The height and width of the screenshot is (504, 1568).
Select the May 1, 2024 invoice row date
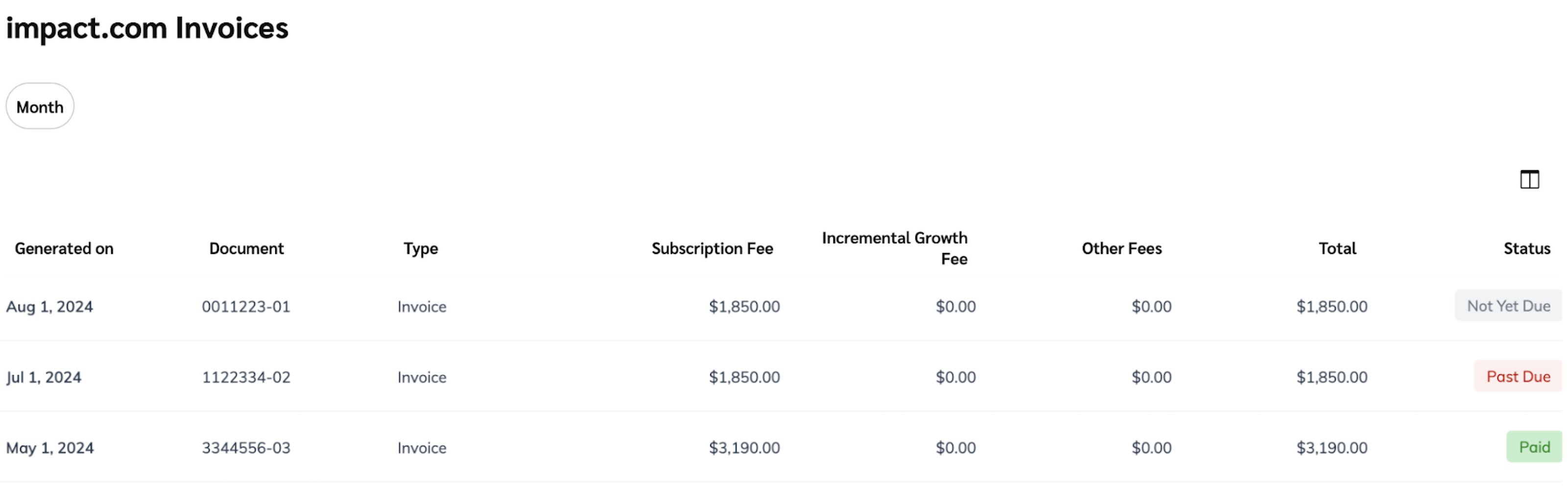pos(50,447)
